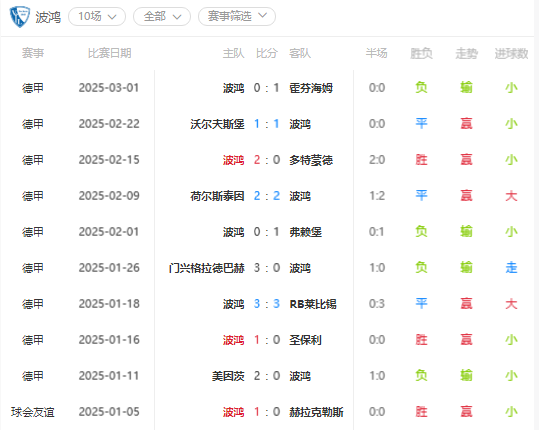This screenshot has height=430, width=539.
Task: Open the 沃尔夫斯堡 team link
Action: pyautogui.click(x=217, y=124)
